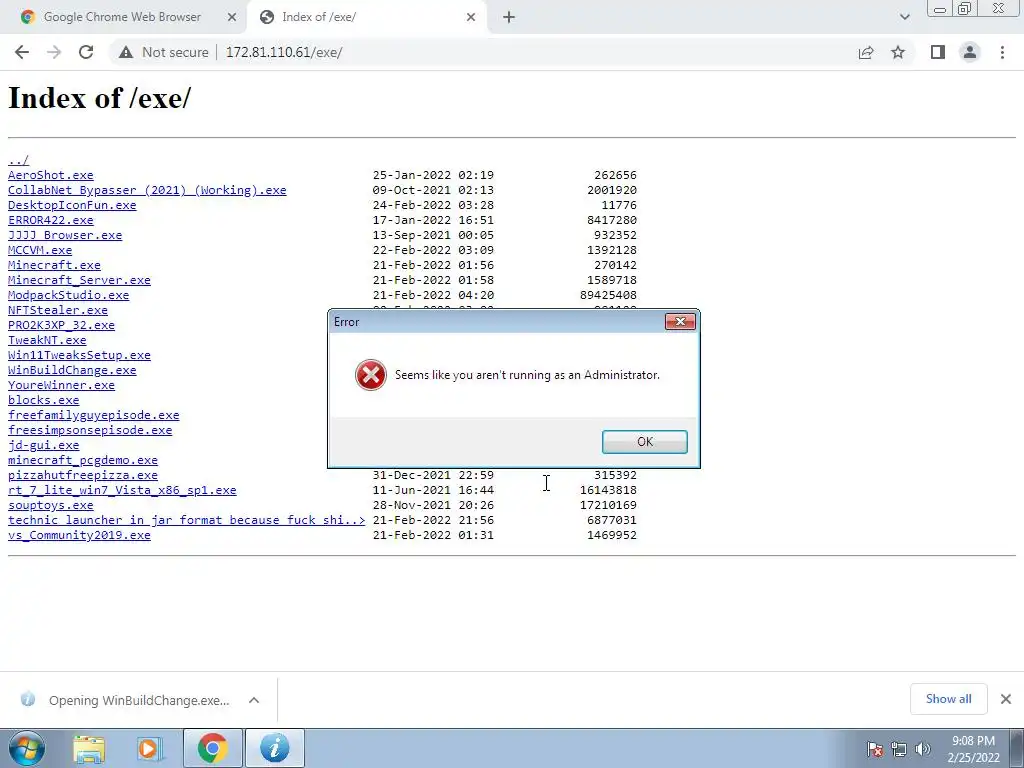This screenshot has width=1024, height=768.
Task: Select the Index of /exe/ tab
Action: (x=366, y=18)
